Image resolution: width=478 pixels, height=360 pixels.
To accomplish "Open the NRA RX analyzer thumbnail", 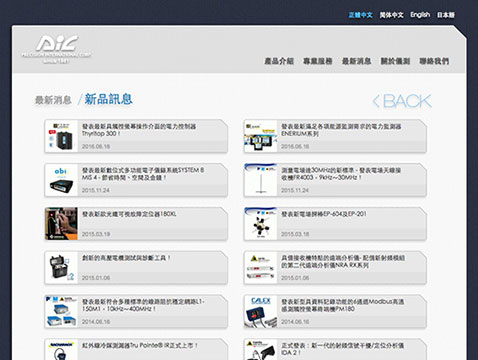I will click(x=261, y=268).
